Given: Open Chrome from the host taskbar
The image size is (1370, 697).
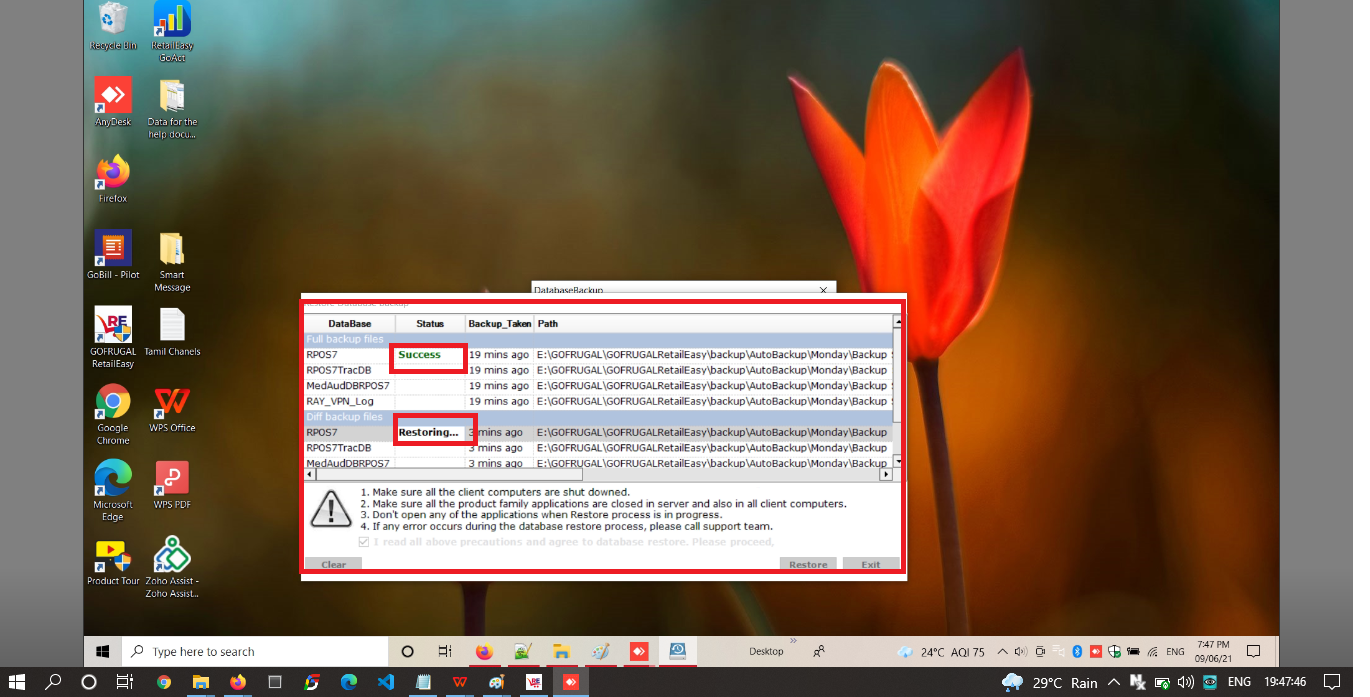Looking at the screenshot, I should point(164,682).
